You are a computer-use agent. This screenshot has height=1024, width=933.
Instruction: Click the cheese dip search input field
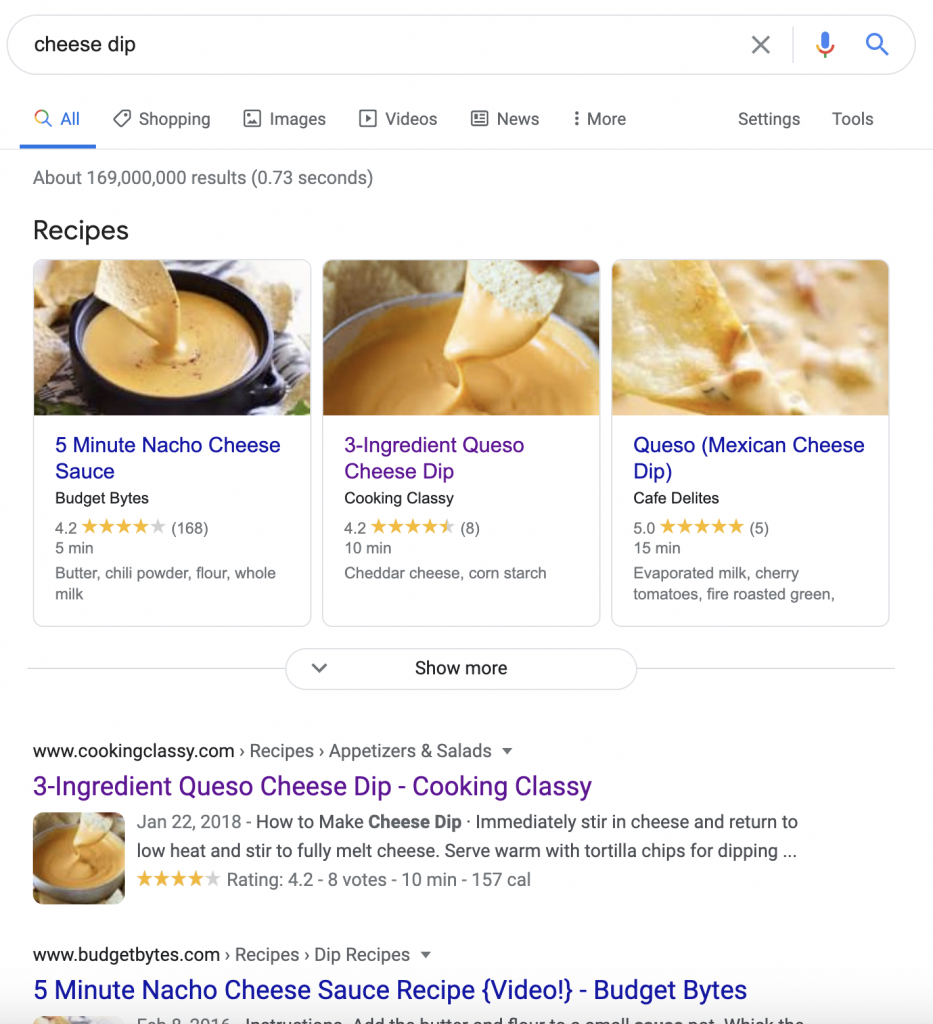click(385, 44)
